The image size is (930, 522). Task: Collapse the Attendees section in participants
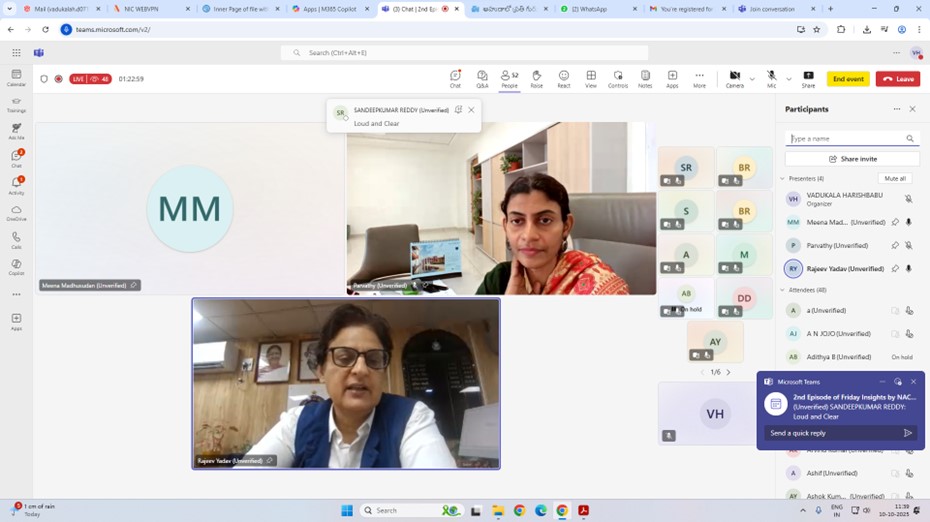pyautogui.click(x=783, y=290)
